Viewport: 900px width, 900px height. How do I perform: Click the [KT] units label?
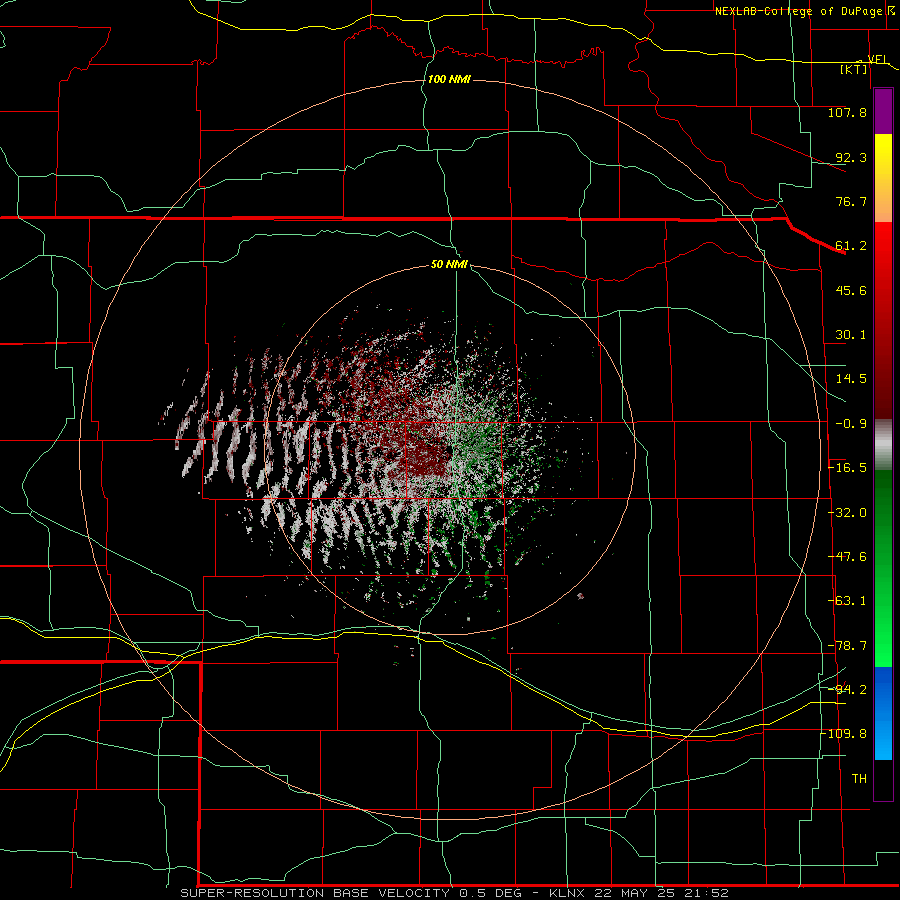(x=854, y=69)
